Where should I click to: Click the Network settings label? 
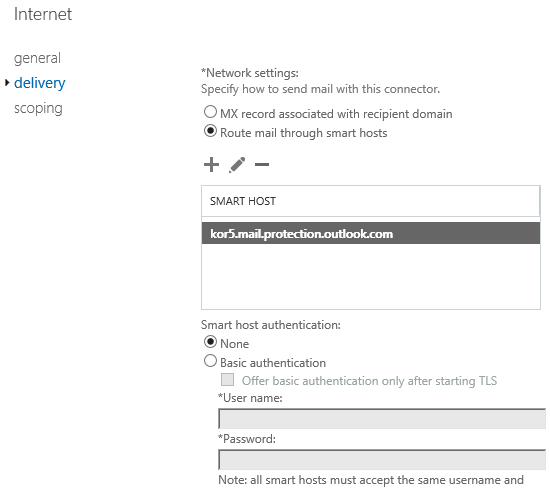click(249, 73)
